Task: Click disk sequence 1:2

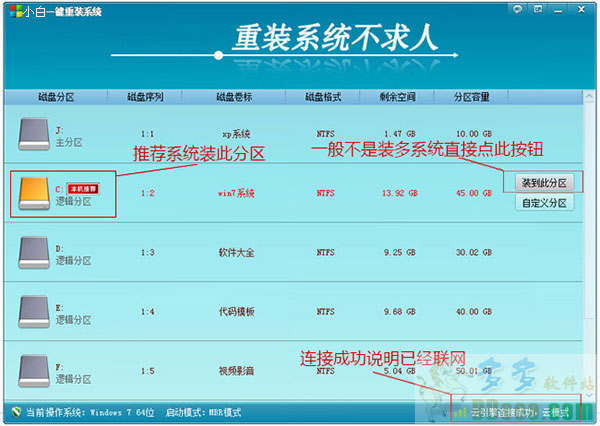Action: (x=147, y=193)
